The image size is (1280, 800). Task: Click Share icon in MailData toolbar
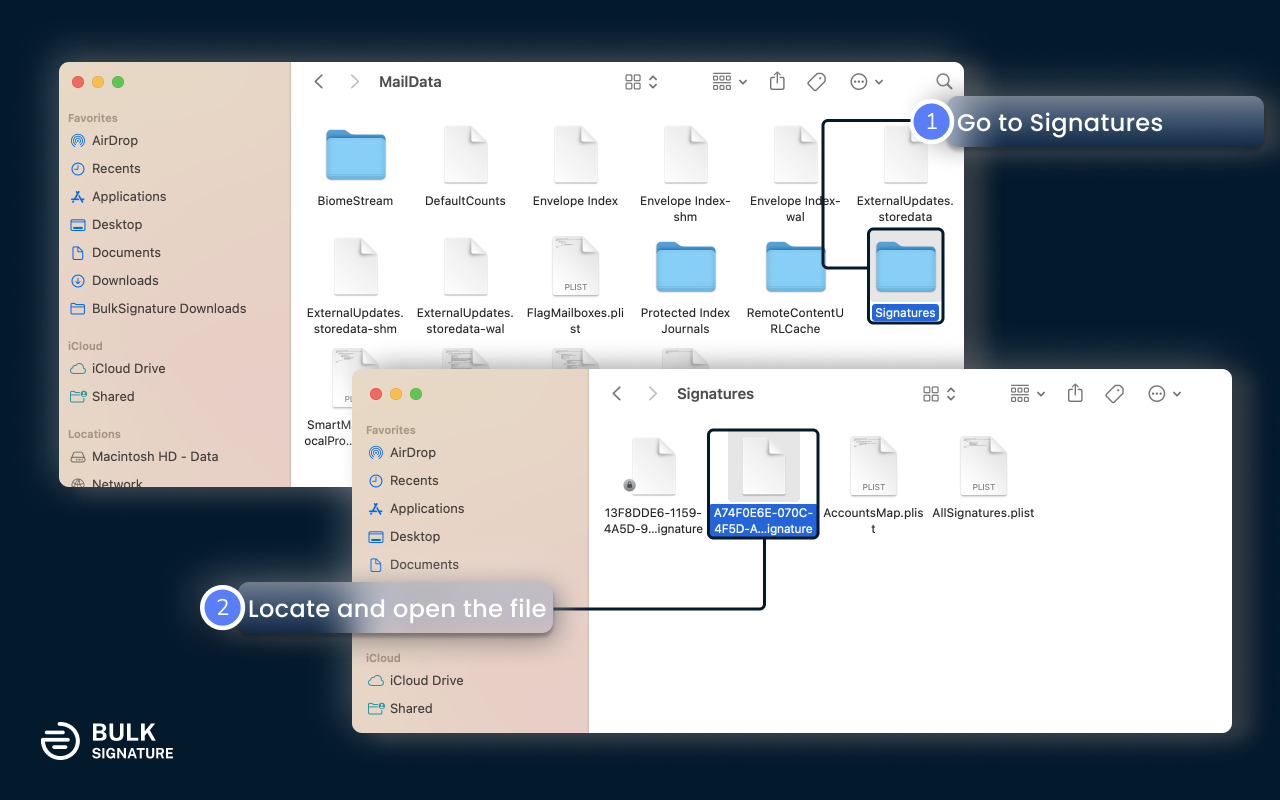point(777,81)
